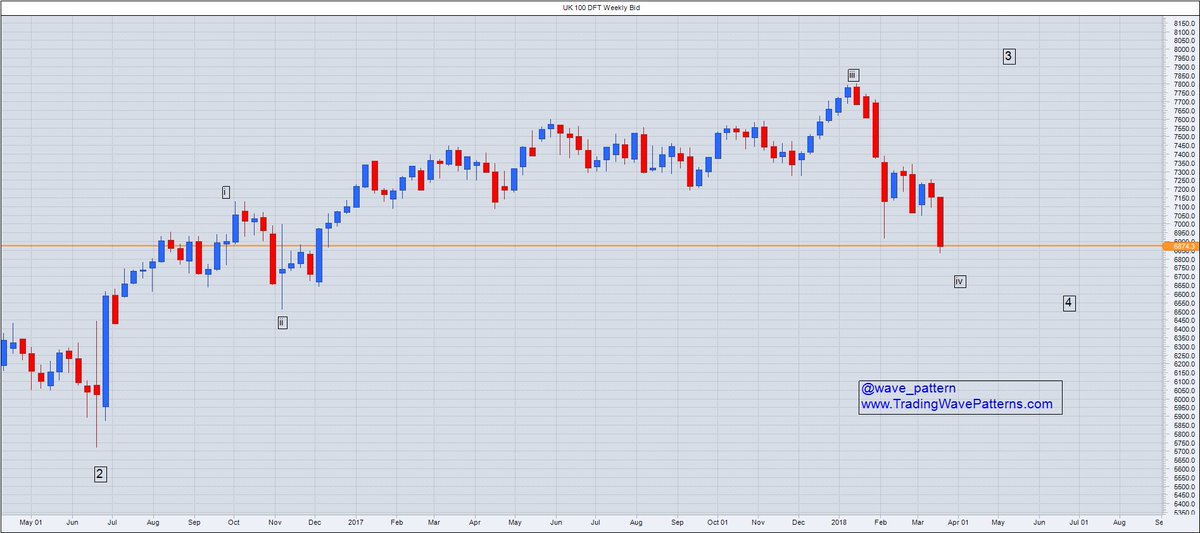The image size is (1200, 533).
Task: Click the '2018' date axis label
Action: 838,522
